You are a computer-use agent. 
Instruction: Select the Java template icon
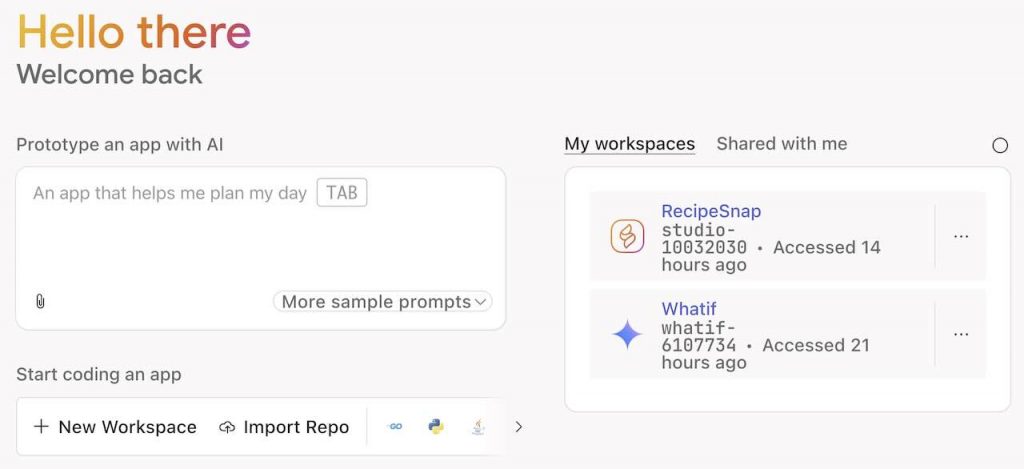(x=478, y=427)
